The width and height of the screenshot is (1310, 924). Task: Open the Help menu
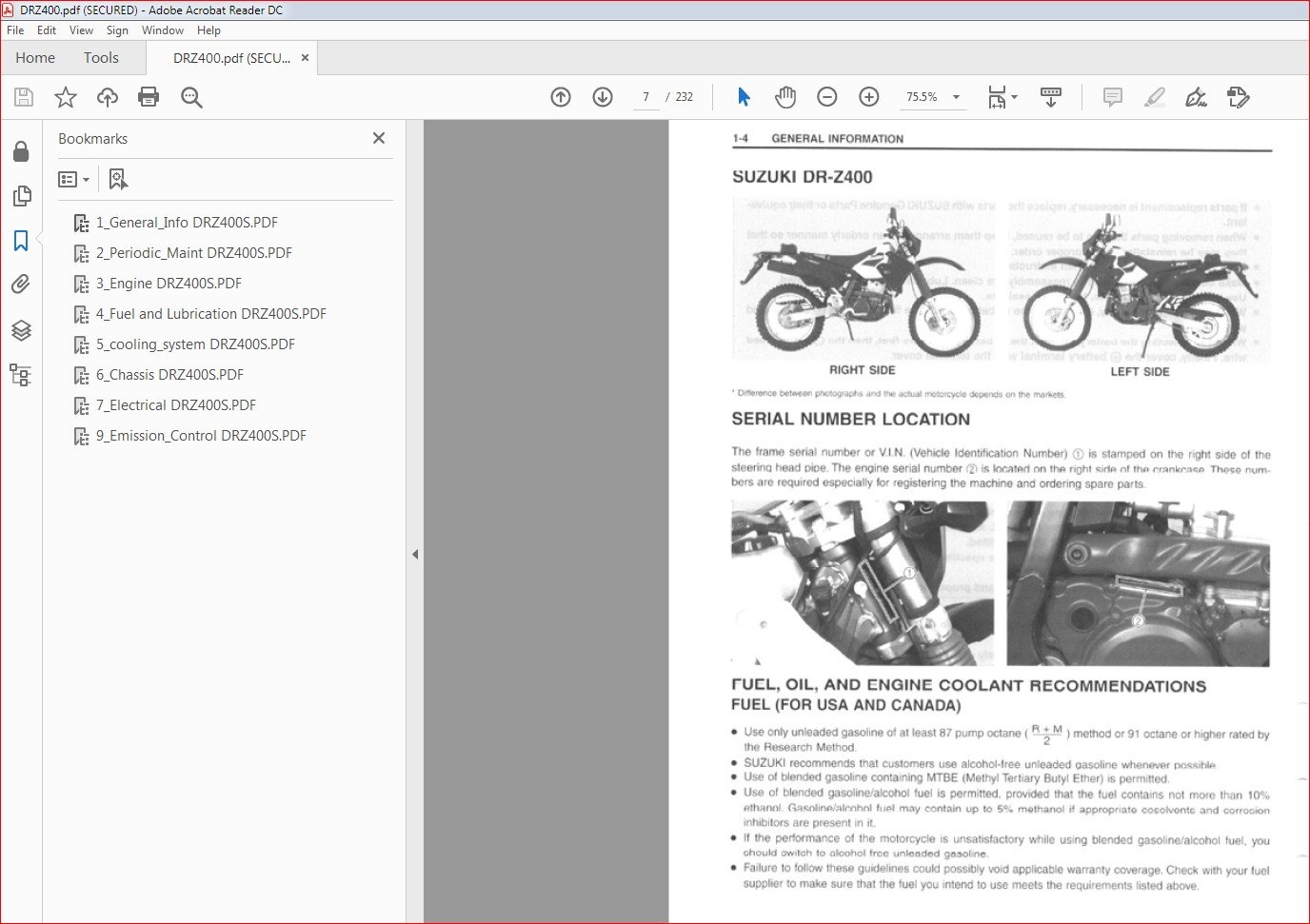click(x=208, y=30)
